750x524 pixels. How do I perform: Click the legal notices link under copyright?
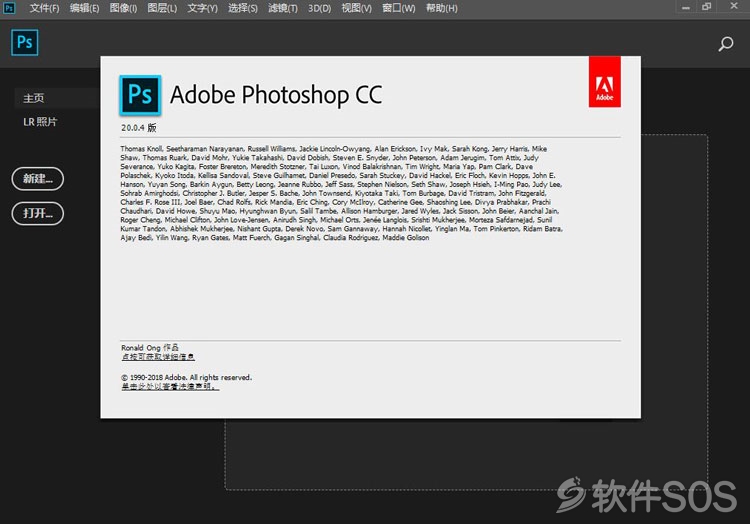[x=170, y=386]
